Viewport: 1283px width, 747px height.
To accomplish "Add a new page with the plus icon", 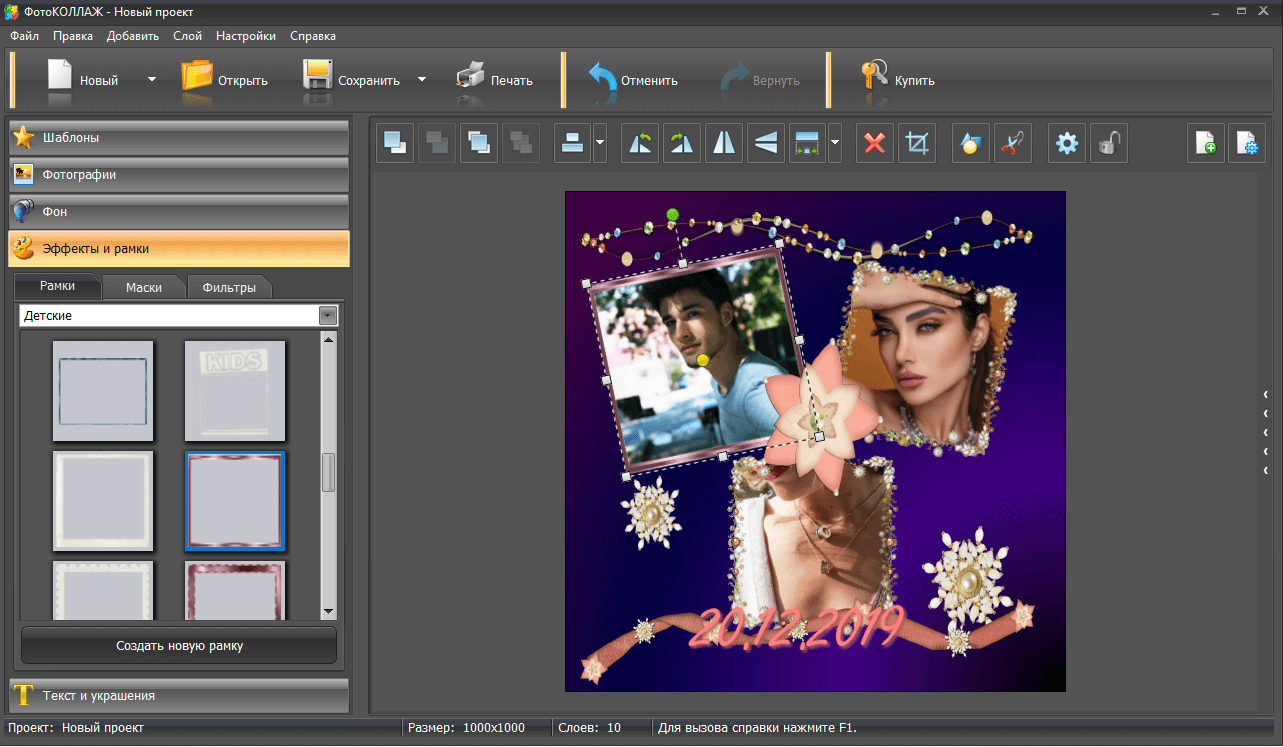I will (1205, 144).
